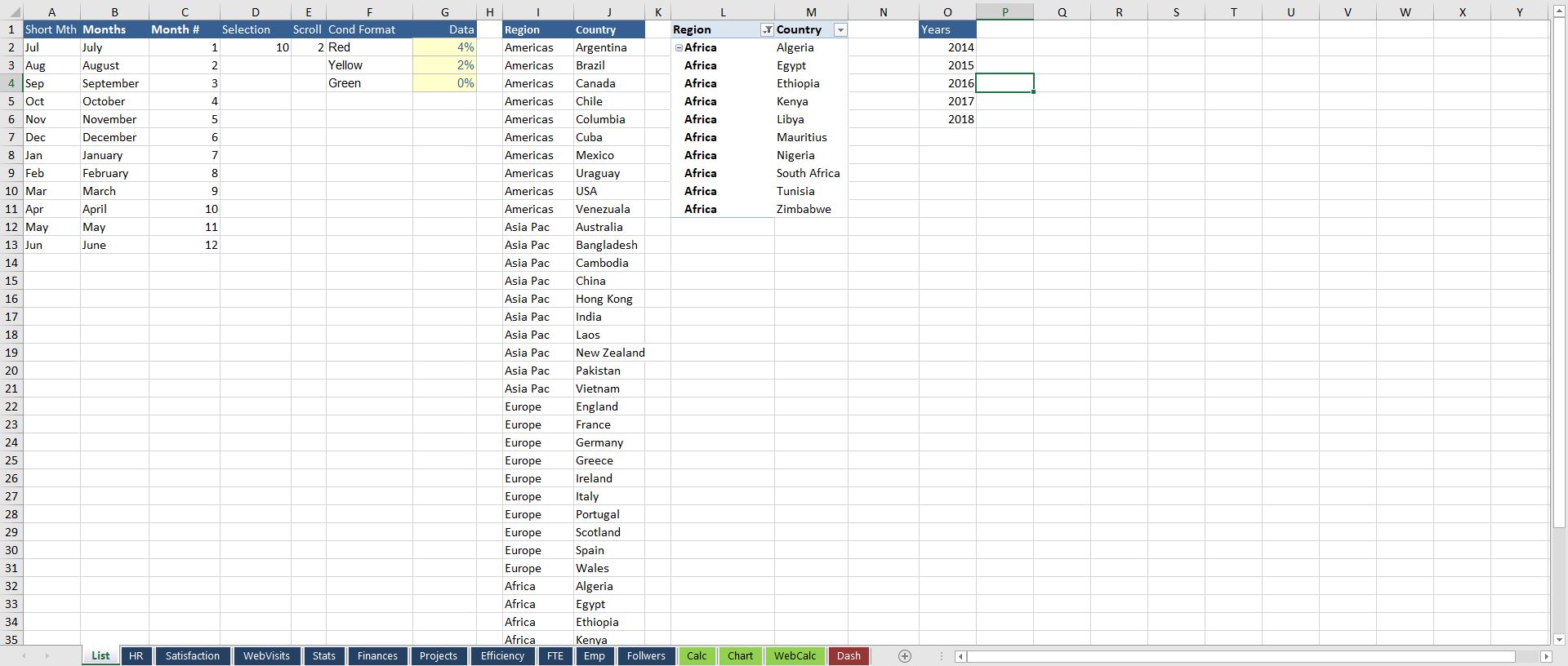This screenshot has height=666, width=1568.
Task: Collapse the Africa pivot group
Action: 679,48
